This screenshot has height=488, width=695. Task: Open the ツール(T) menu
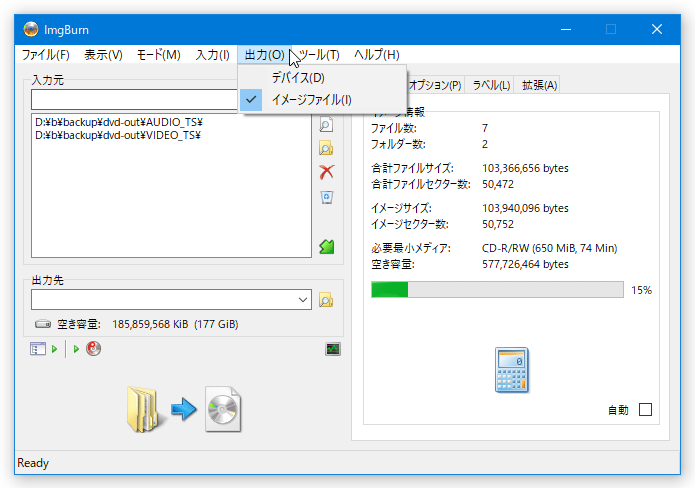tap(319, 55)
